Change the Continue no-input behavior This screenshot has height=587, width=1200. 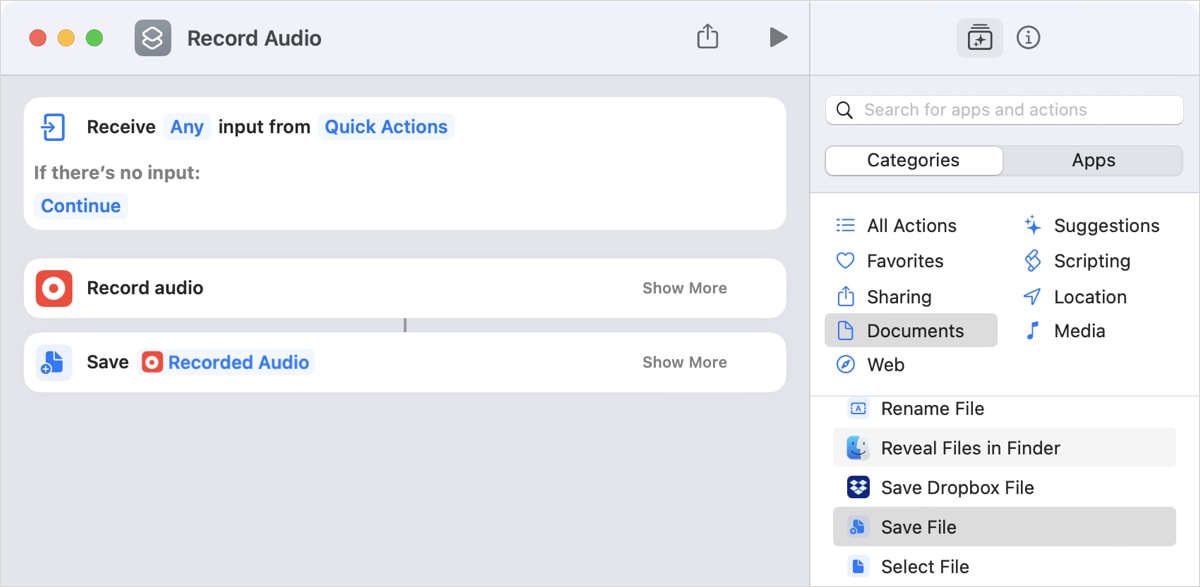tap(80, 205)
